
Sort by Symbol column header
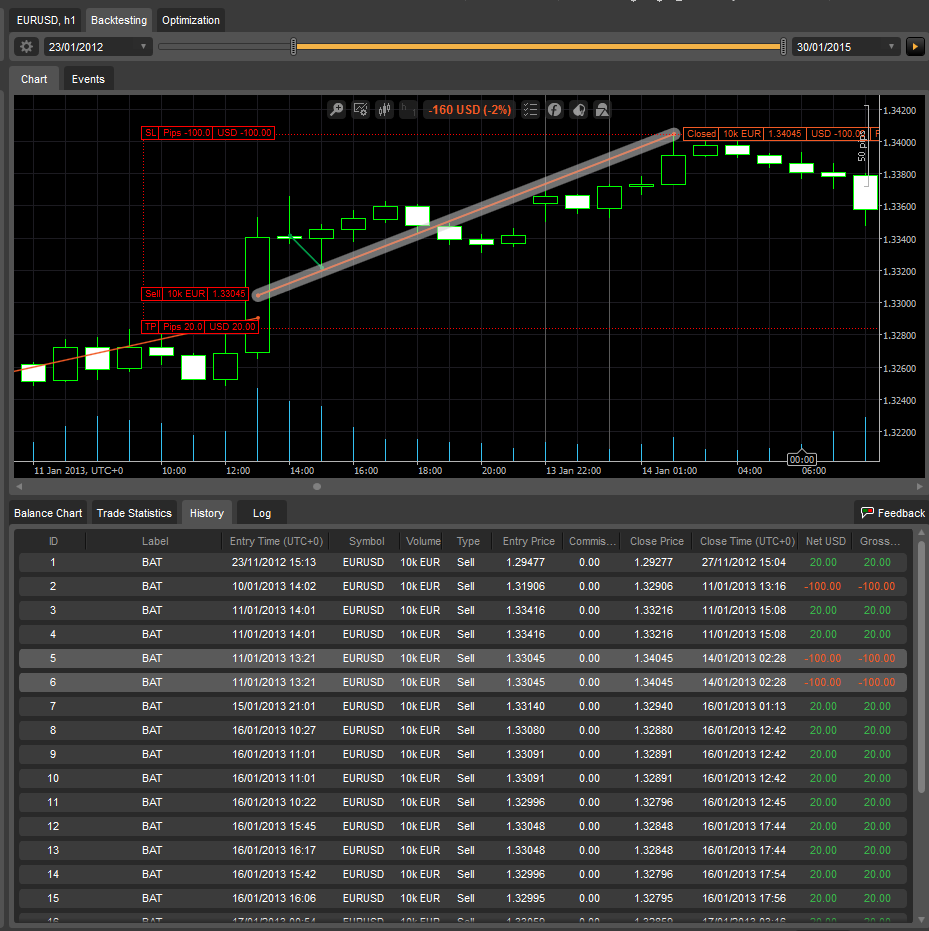click(x=366, y=541)
